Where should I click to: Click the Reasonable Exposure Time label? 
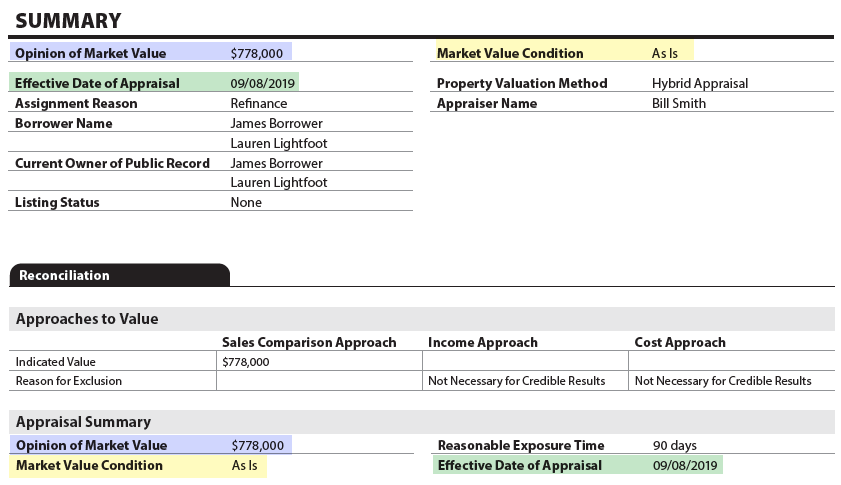[x=521, y=445]
